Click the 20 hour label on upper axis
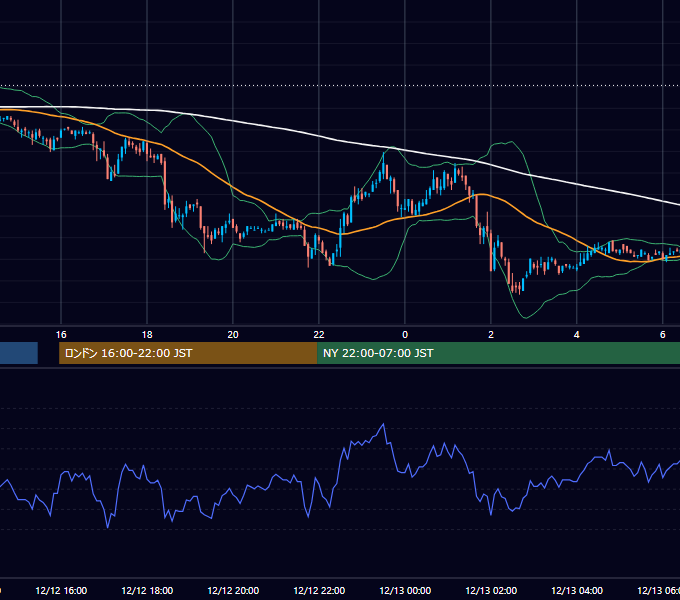 point(233,335)
